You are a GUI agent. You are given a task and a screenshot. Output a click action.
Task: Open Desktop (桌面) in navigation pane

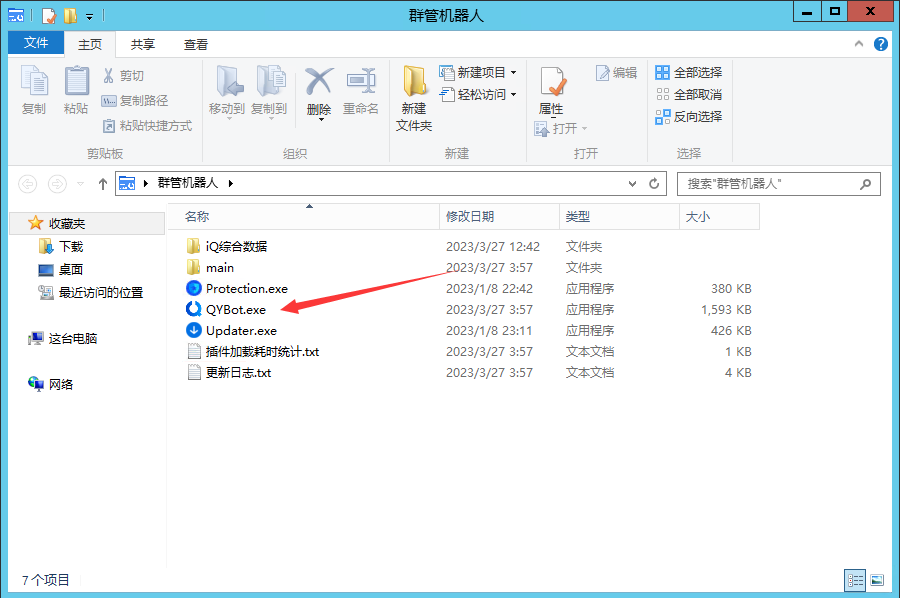coord(61,270)
